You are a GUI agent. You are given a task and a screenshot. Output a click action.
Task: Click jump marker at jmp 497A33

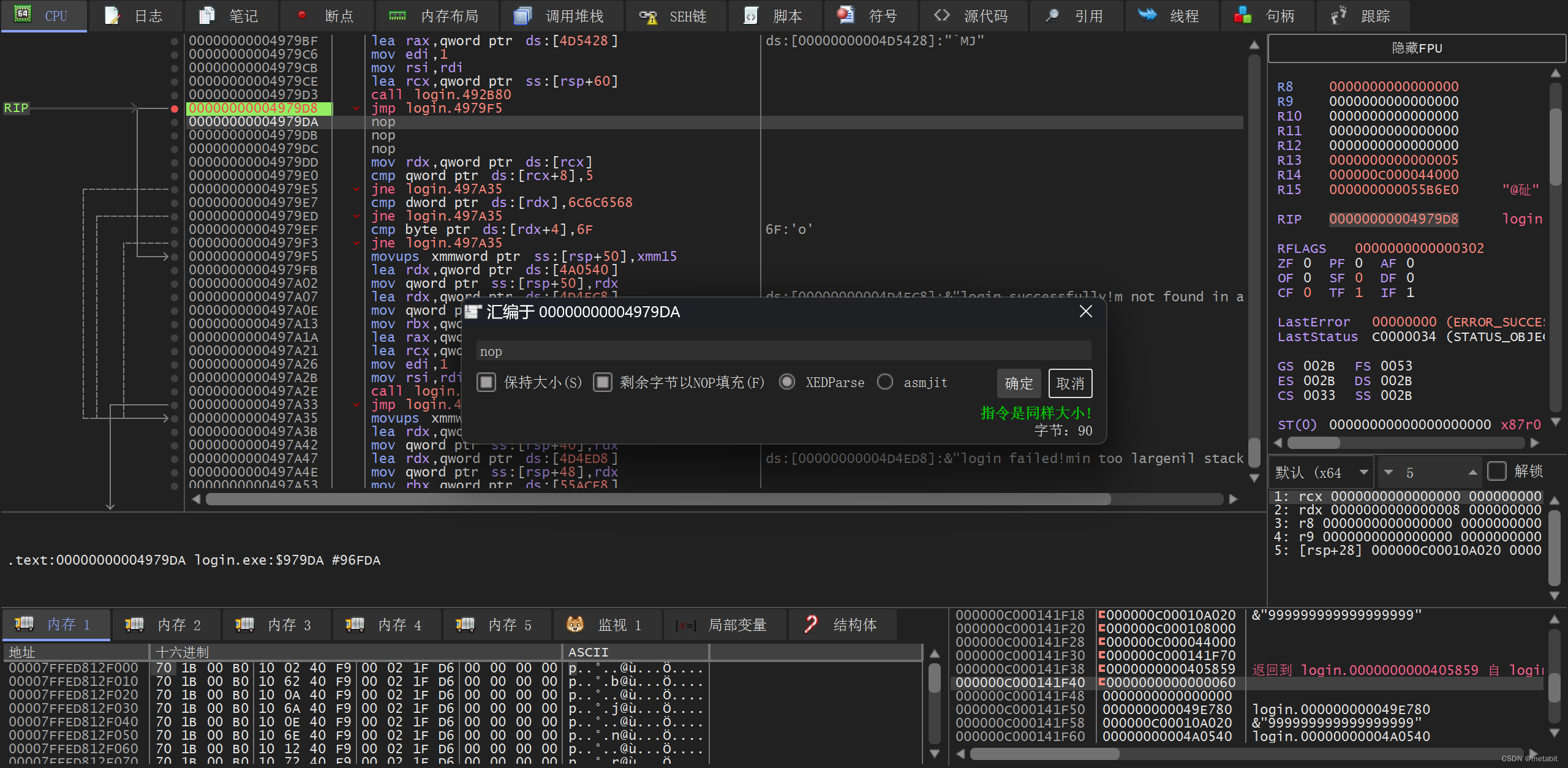tap(356, 405)
